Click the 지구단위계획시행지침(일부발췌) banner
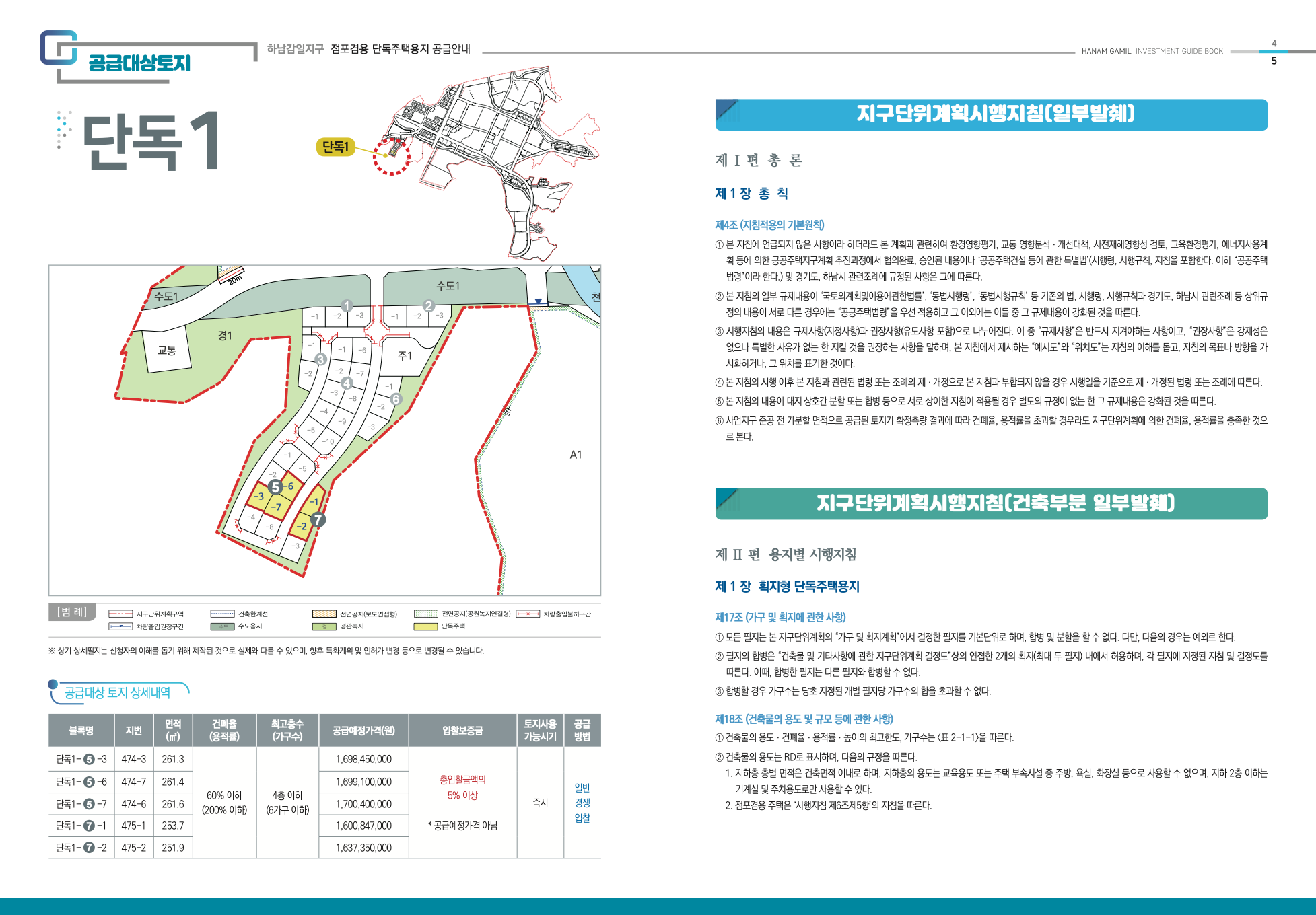This screenshot has width=1316, height=915. (992, 114)
